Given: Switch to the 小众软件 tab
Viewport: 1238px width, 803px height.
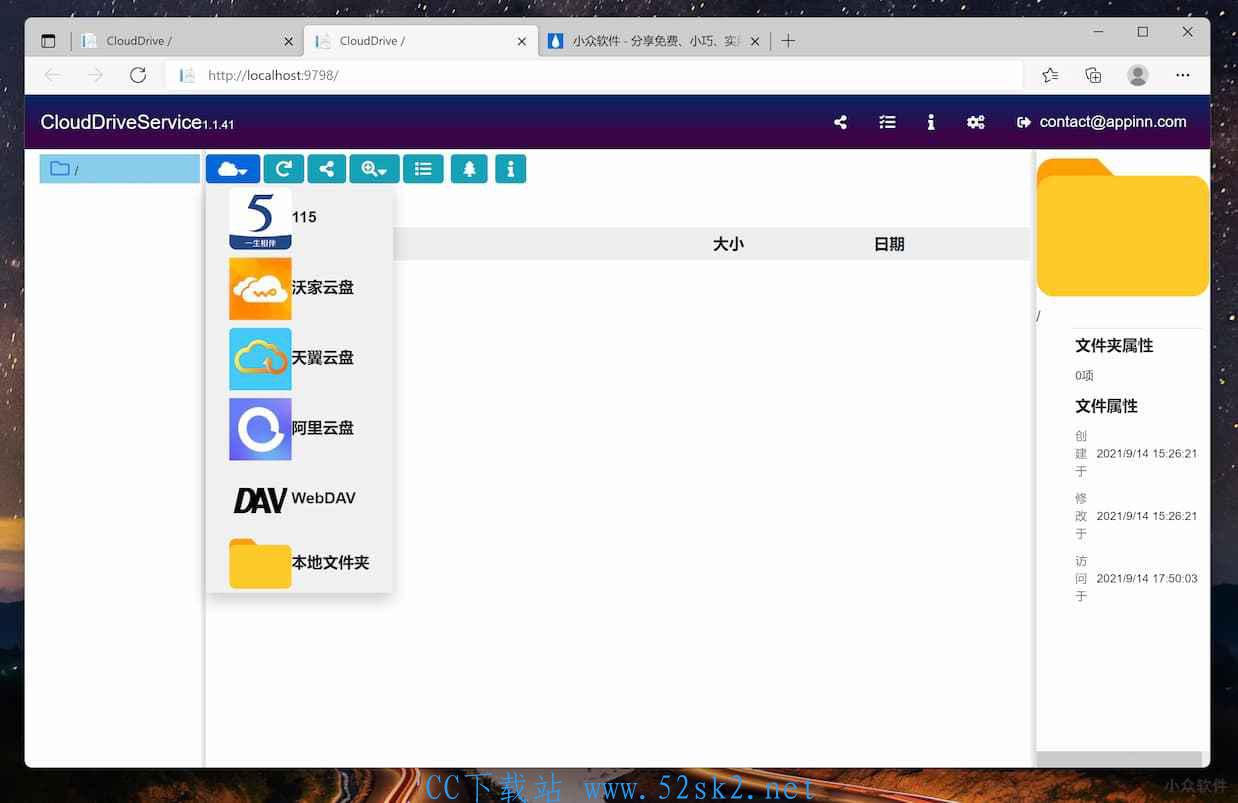Looking at the screenshot, I should click(656, 41).
